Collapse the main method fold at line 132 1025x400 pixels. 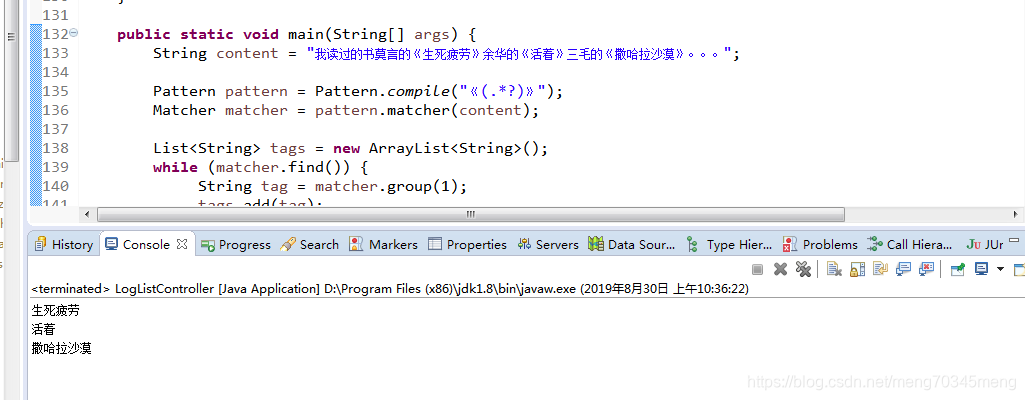(73, 32)
